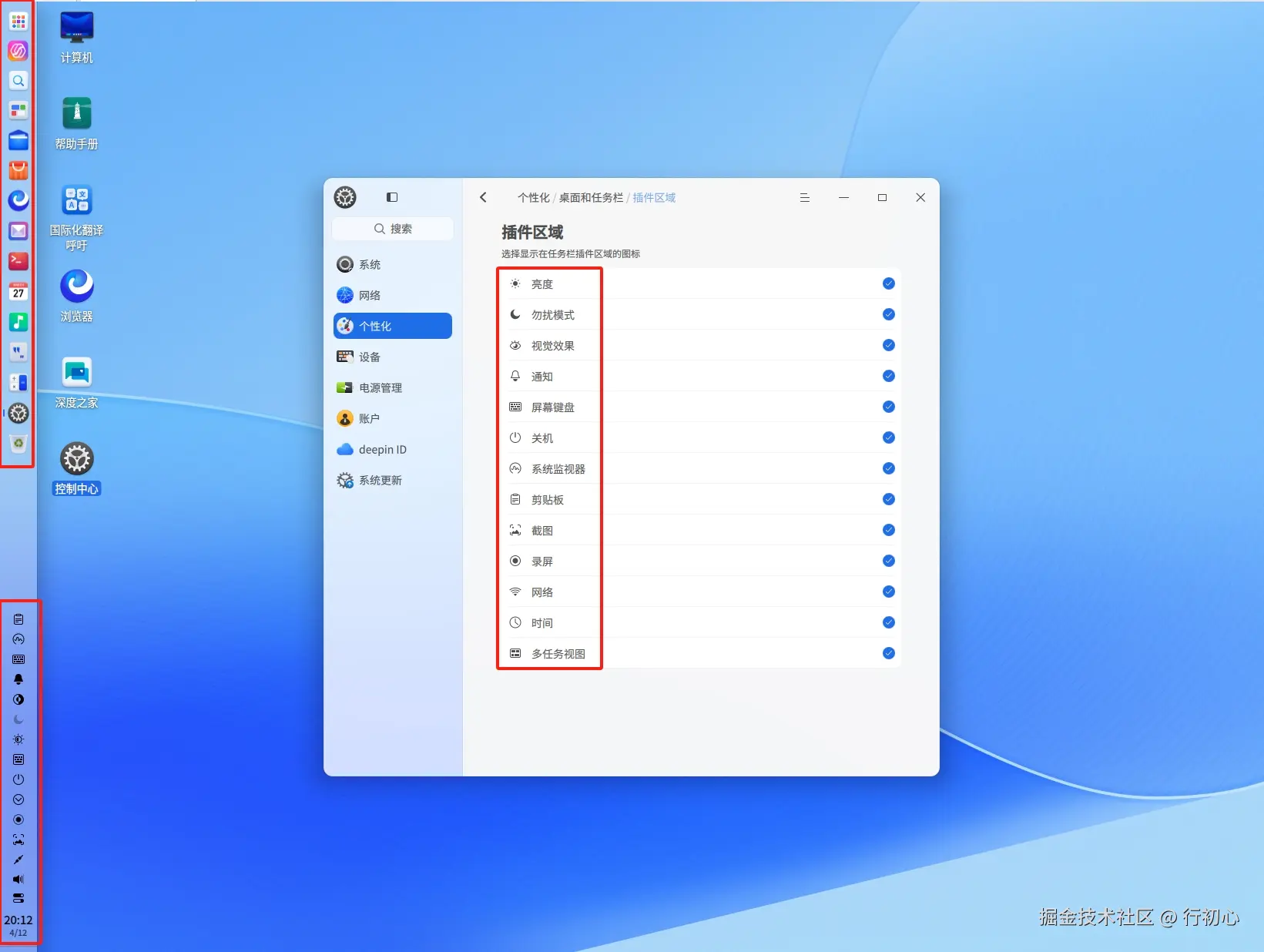1264x952 pixels.
Task: Open the orange app store bag icon
Action: pyautogui.click(x=18, y=171)
